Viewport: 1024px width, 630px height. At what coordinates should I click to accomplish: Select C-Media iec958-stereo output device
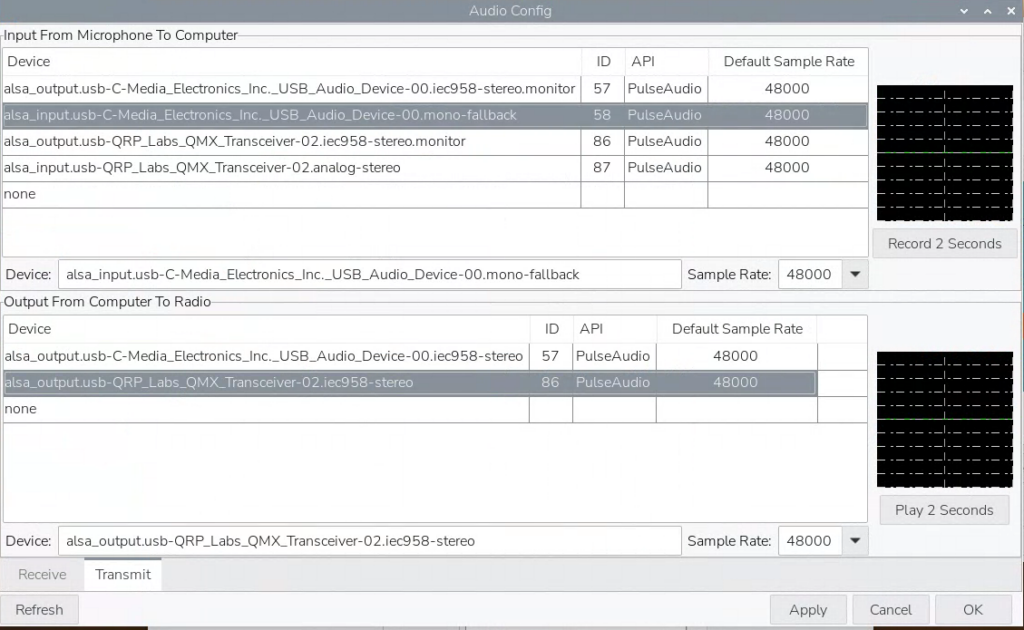click(265, 356)
